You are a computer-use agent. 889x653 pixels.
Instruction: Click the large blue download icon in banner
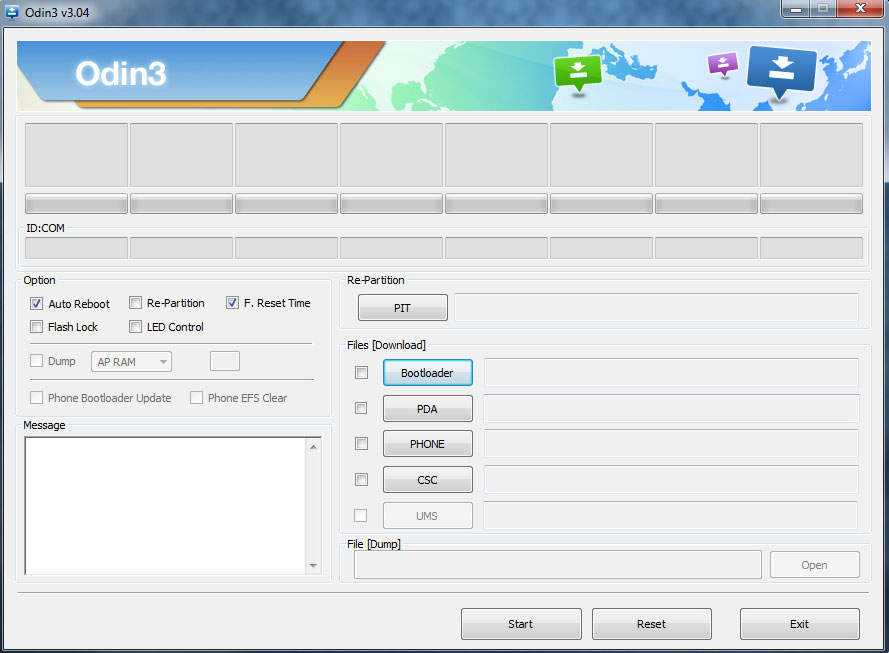pyautogui.click(x=782, y=71)
